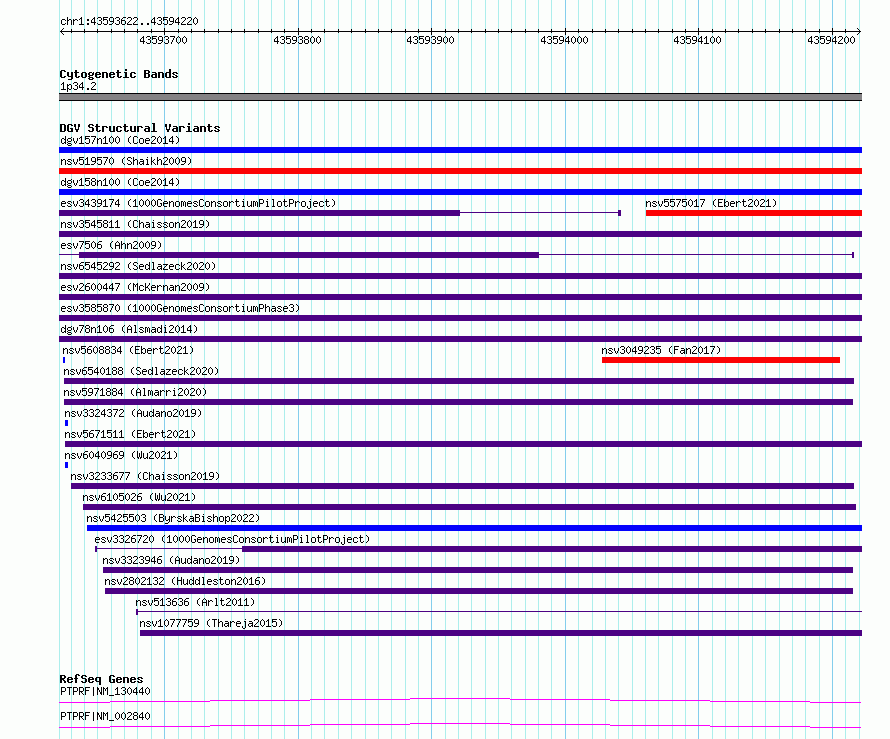
Task: Select the esv7506 (Ahn2009) purple bar
Action: [309, 255]
